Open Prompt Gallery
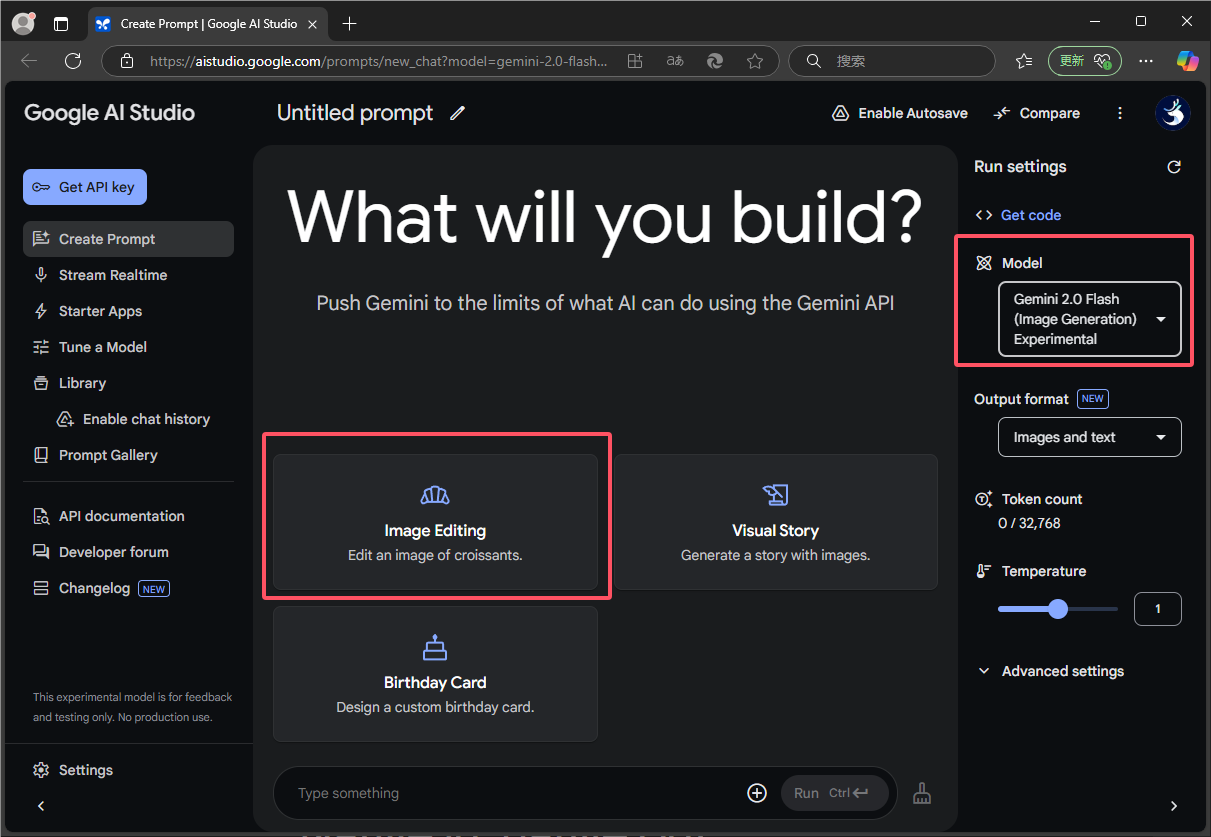This screenshot has height=837, width=1211. 128,455
